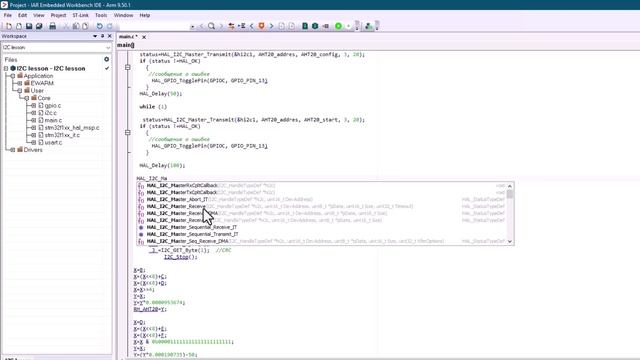Click the Replace icon in toolbar
The image size is (640, 360).
point(231,26)
